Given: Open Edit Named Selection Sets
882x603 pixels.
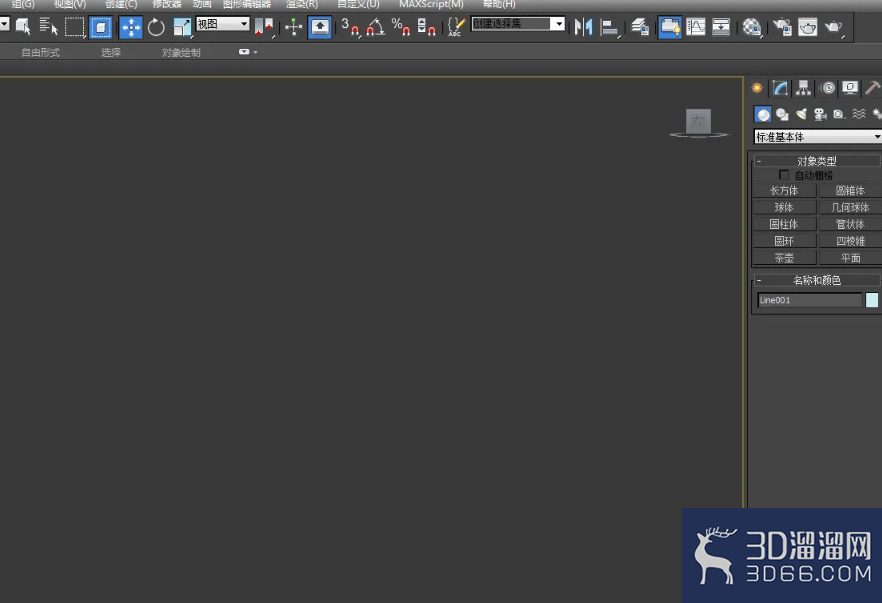Looking at the screenshot, I should [x=456, y=26].
